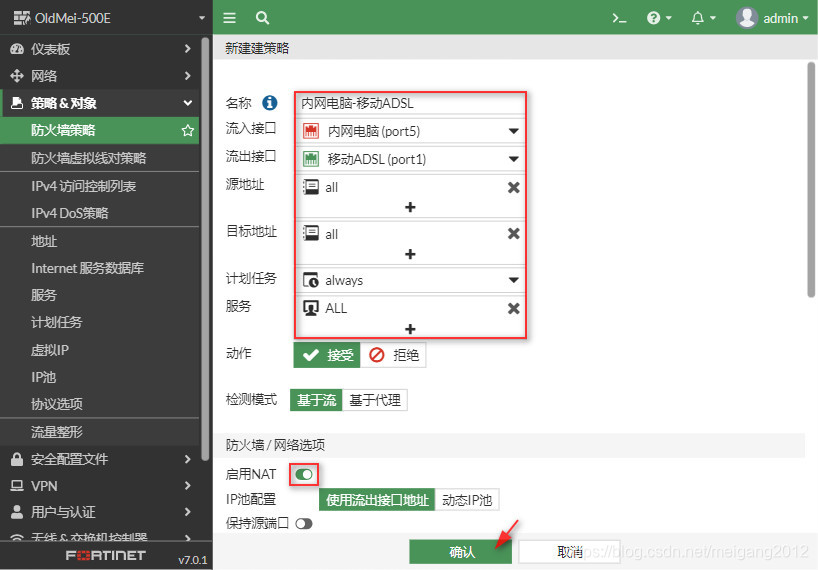This screenshot has height=570, width=818.
Task: Click the main form vertical scrollbar
Action: [811, 180]
